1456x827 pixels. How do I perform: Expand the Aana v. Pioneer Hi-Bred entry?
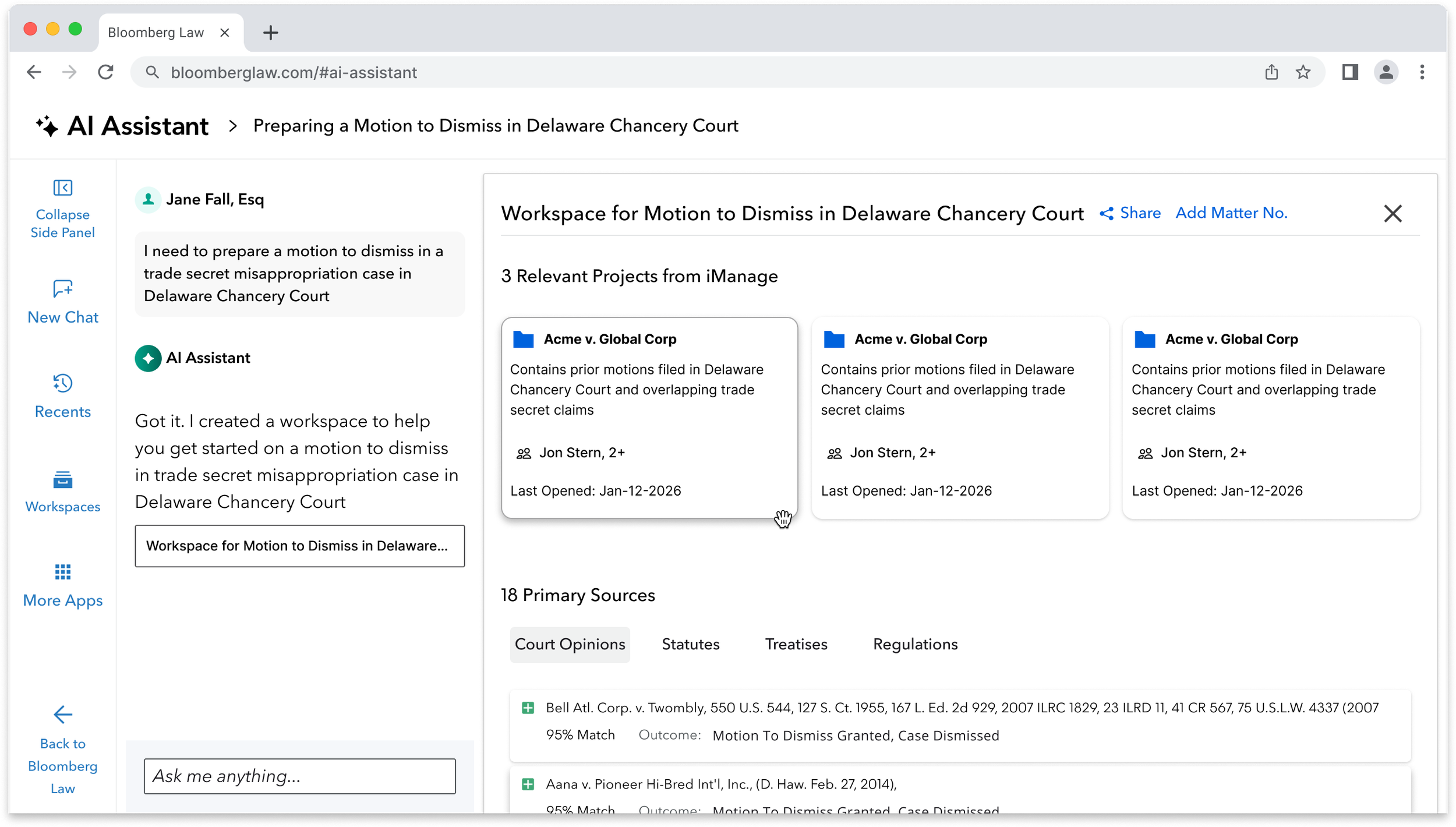tap(528, 784)
